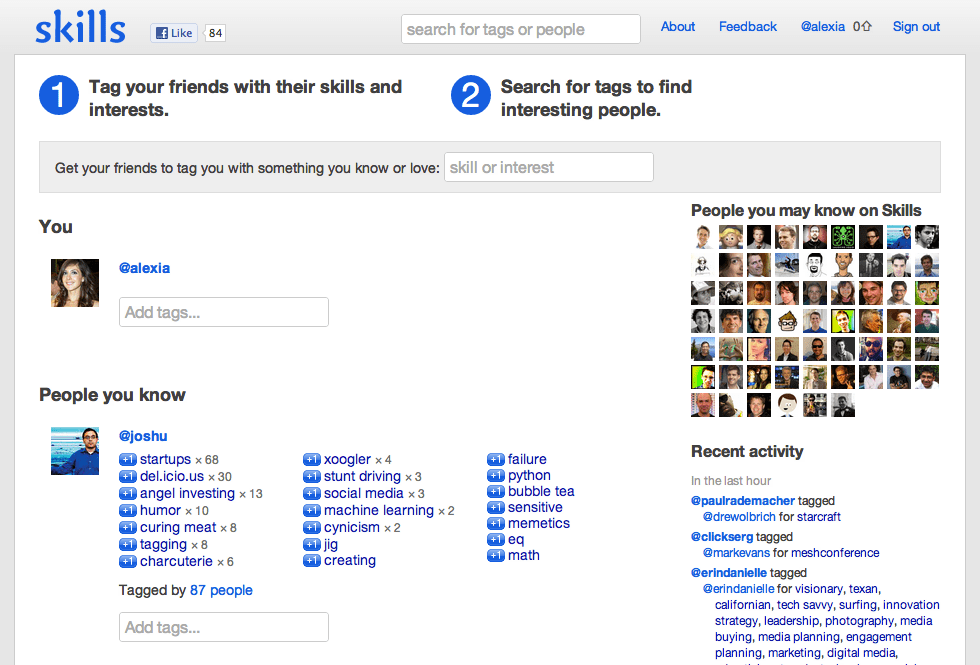This screenshot has height=665, width=980.
Task: Click the Facebook Like button
Action: [x=174, y=33]
